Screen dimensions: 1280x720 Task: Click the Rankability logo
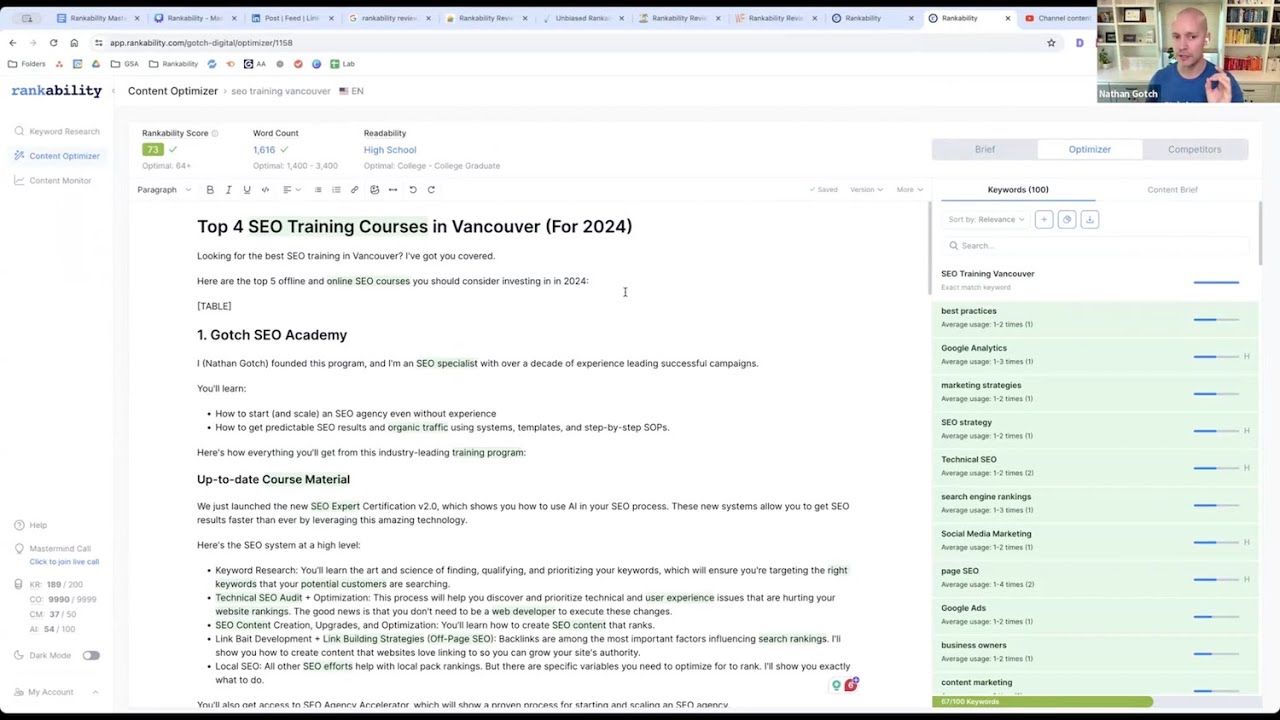pyautogui.click(x=57, y=91)
